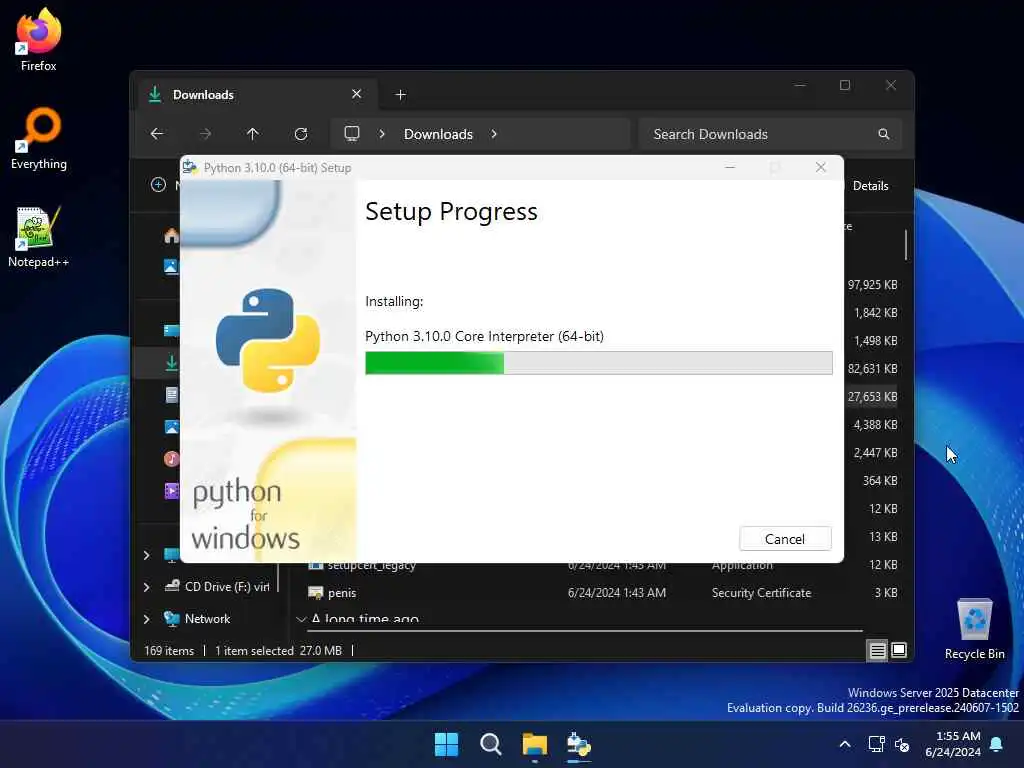The width and height of the screenshot is (1024, 768).
Task: Go up one folder level
Action: pyautogui.click(x=253, y=134)
